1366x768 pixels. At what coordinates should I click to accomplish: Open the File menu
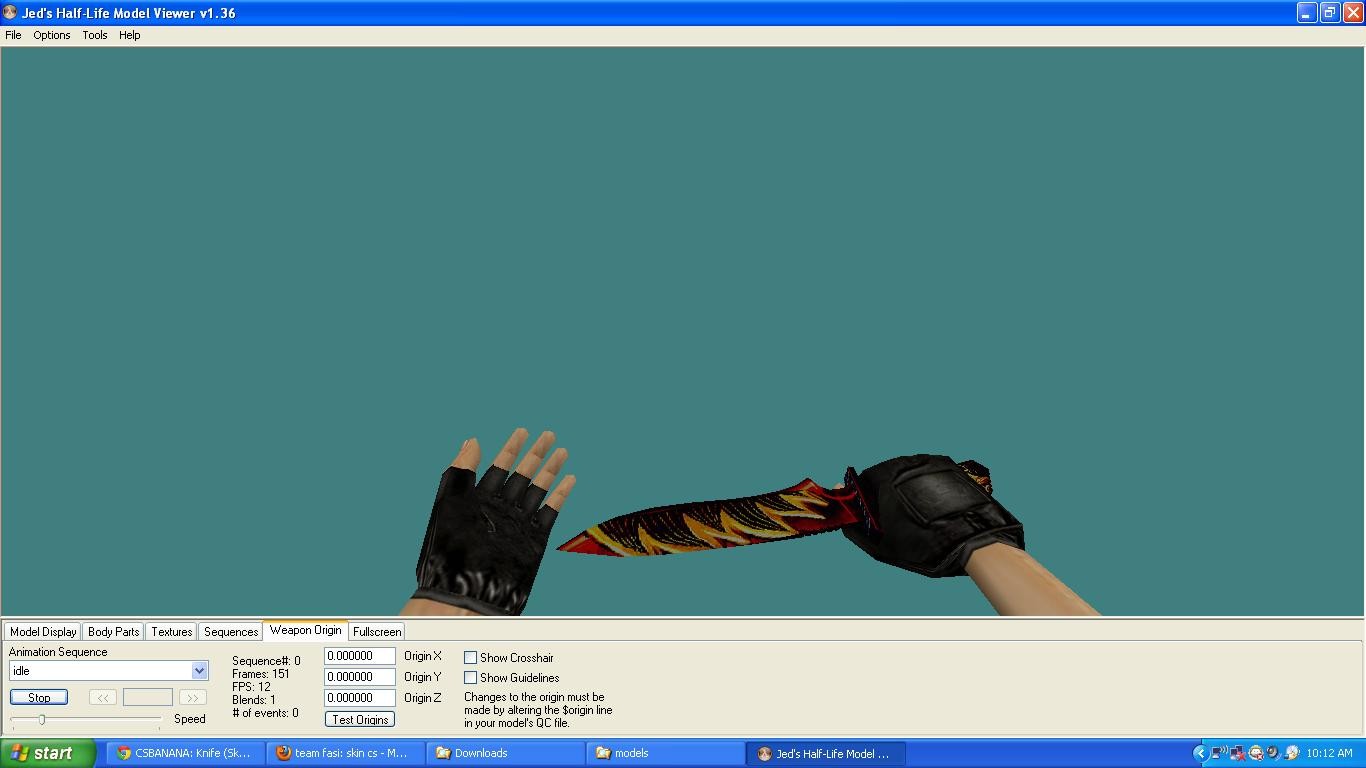(13, 35)
